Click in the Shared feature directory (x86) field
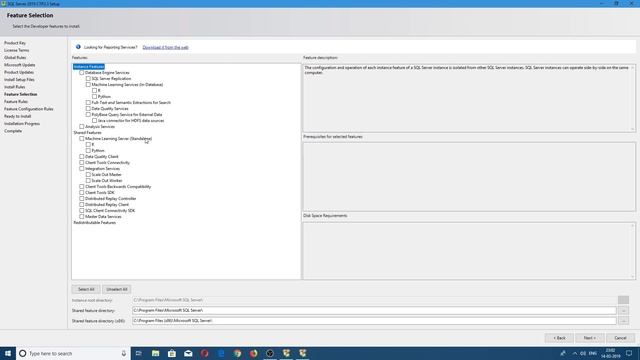The width and height of the screenshot is (640, 360). 374,321
